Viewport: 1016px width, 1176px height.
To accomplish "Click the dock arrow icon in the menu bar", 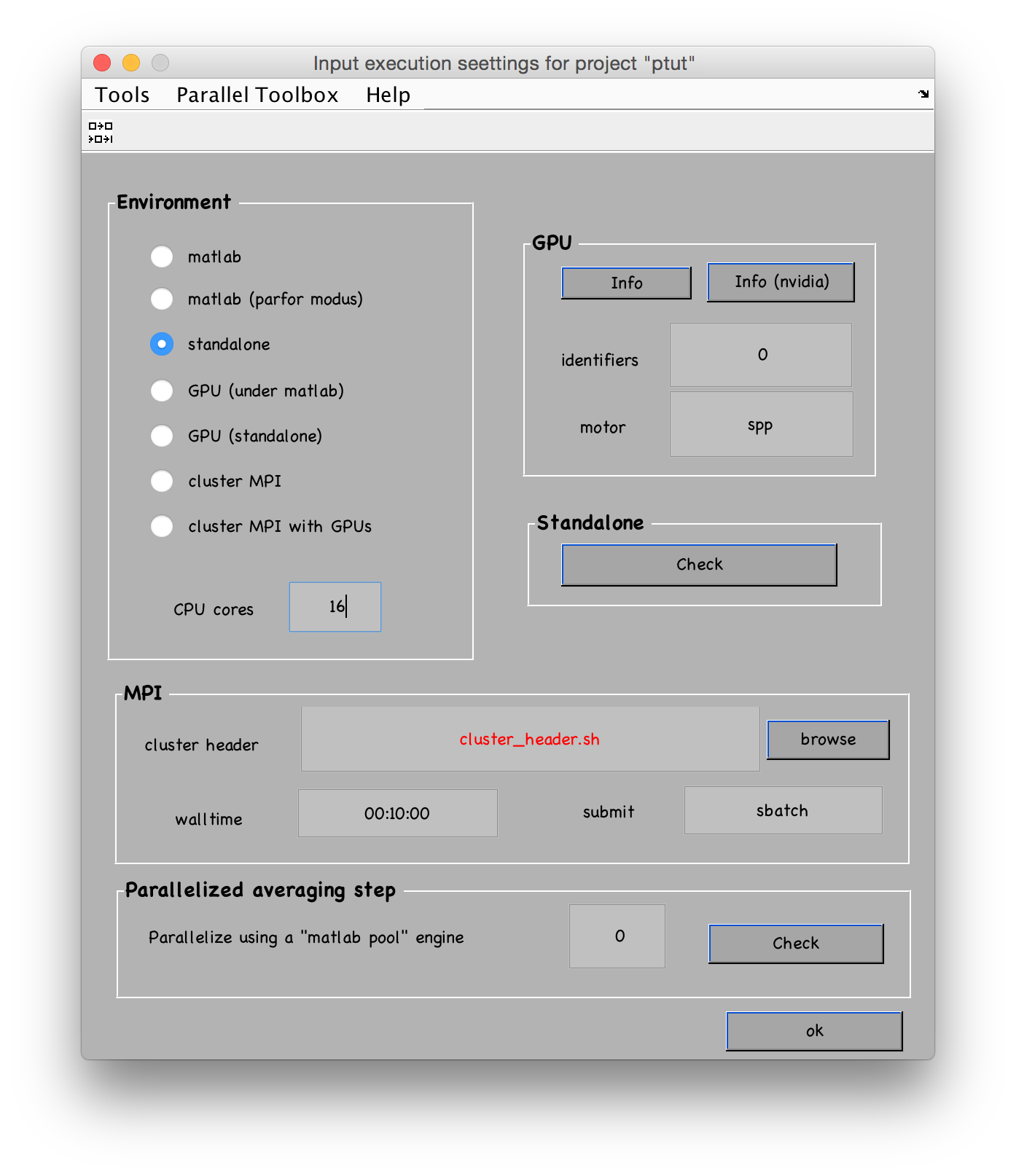I will coord(923,94).
